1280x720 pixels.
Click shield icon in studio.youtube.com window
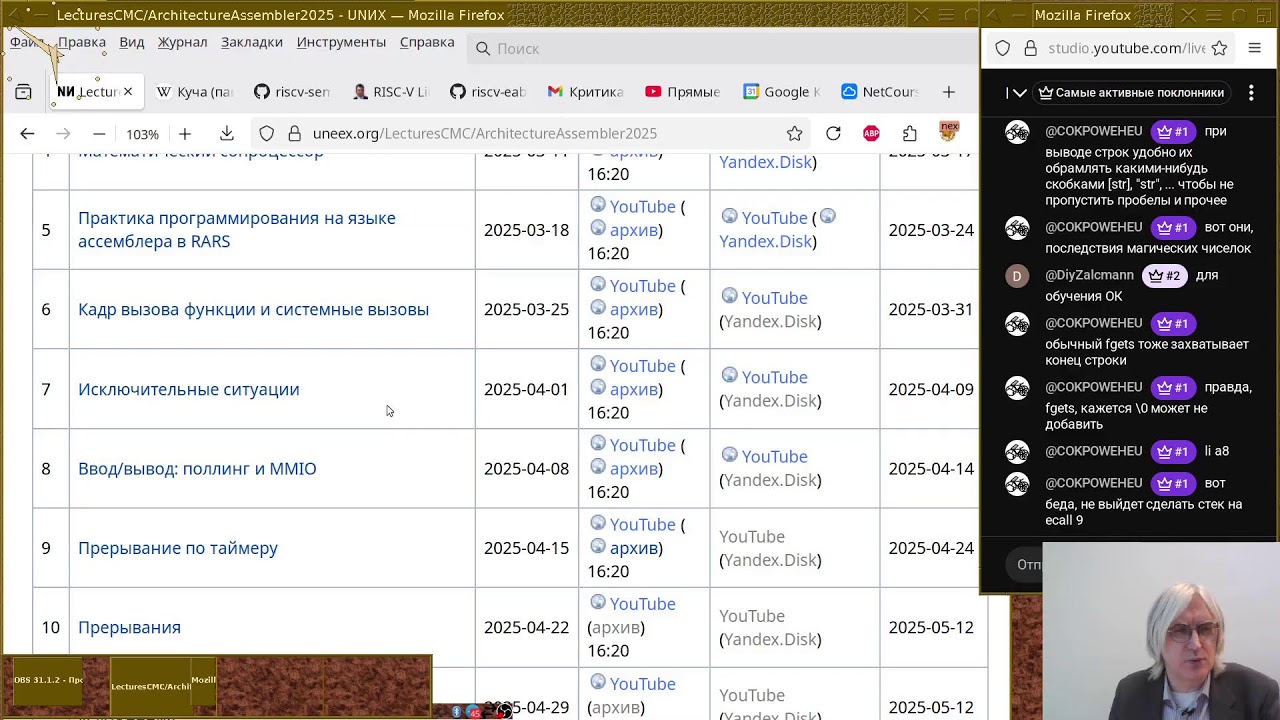point(1003,48)
